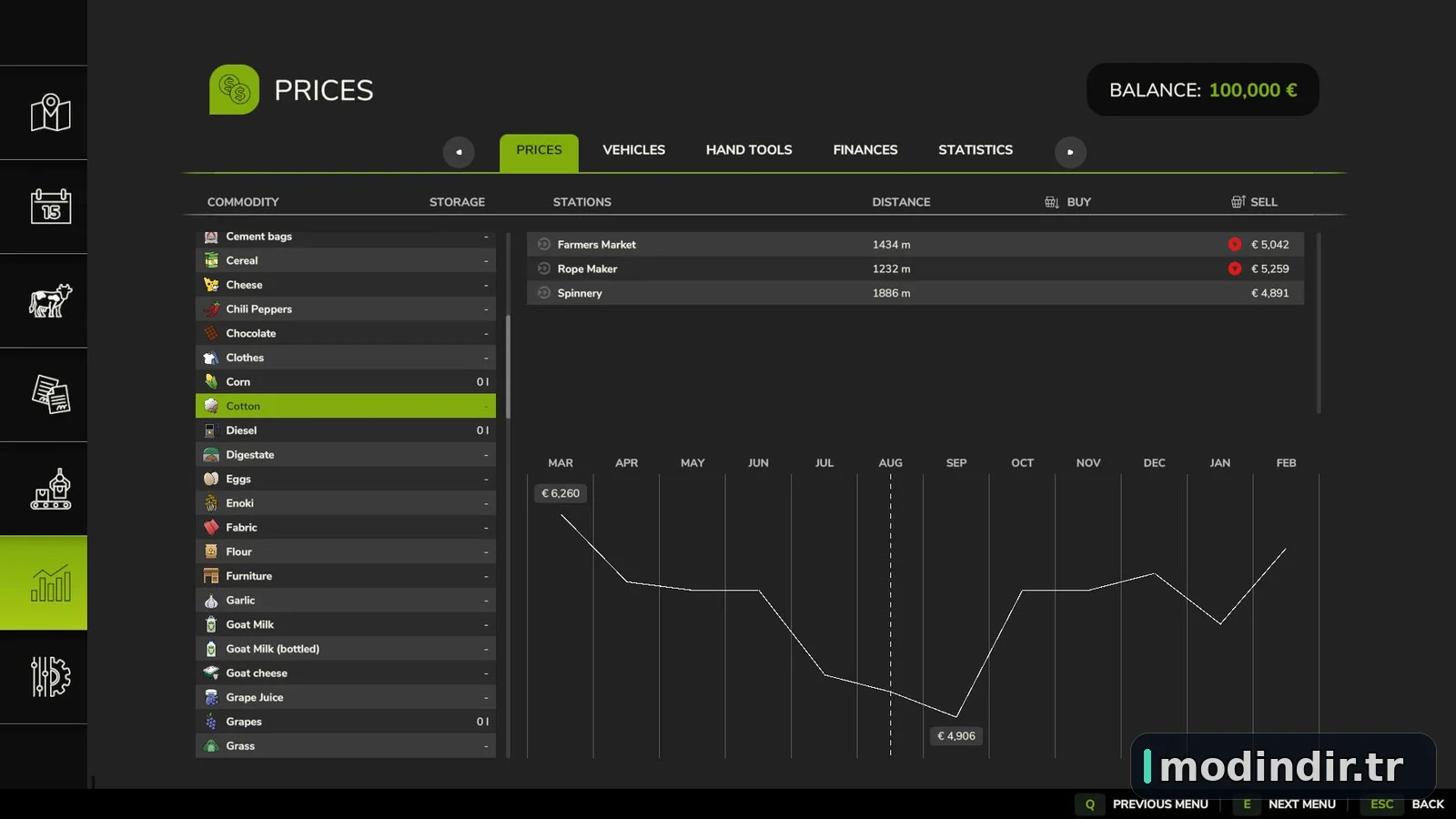Toggle the map marker for Spinnery
The image size is (1456, 819).
pyautogui.click(x=544, y=293)
